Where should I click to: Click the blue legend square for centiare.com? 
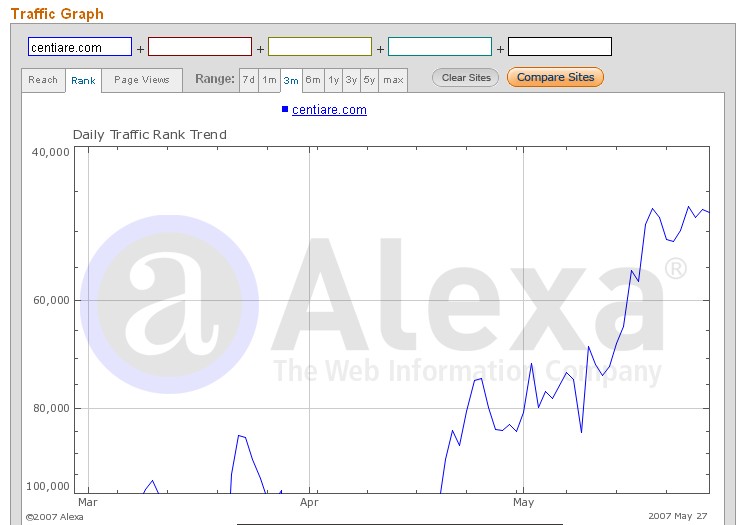(x=285, y=109)
